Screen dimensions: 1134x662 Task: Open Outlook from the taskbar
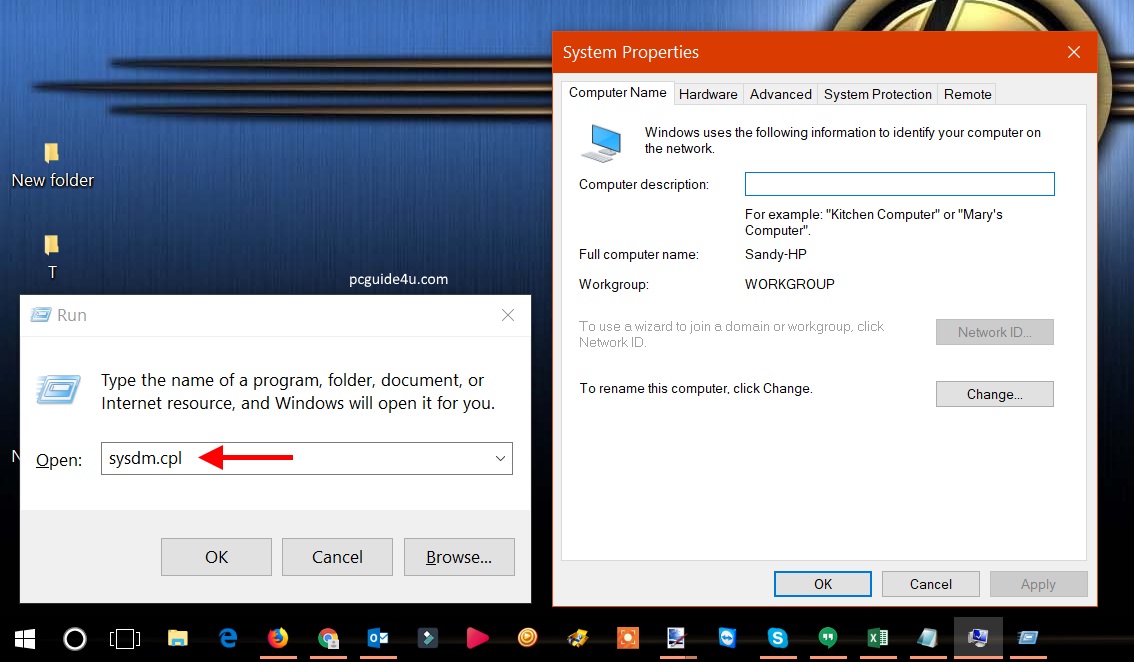(x=378, y=638)
